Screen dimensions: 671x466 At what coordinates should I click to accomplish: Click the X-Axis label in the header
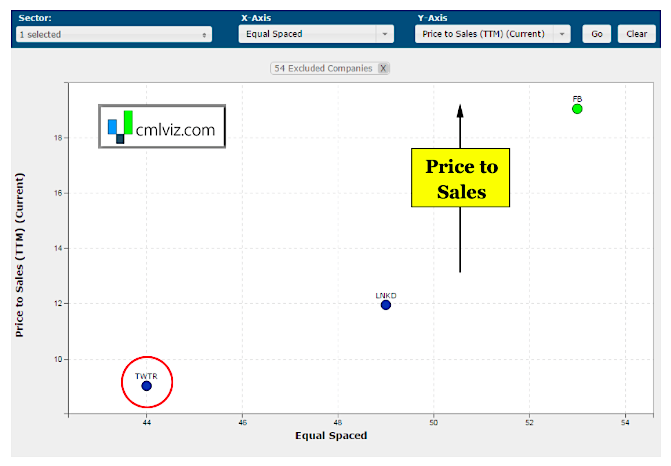click(x=256, y=18)
